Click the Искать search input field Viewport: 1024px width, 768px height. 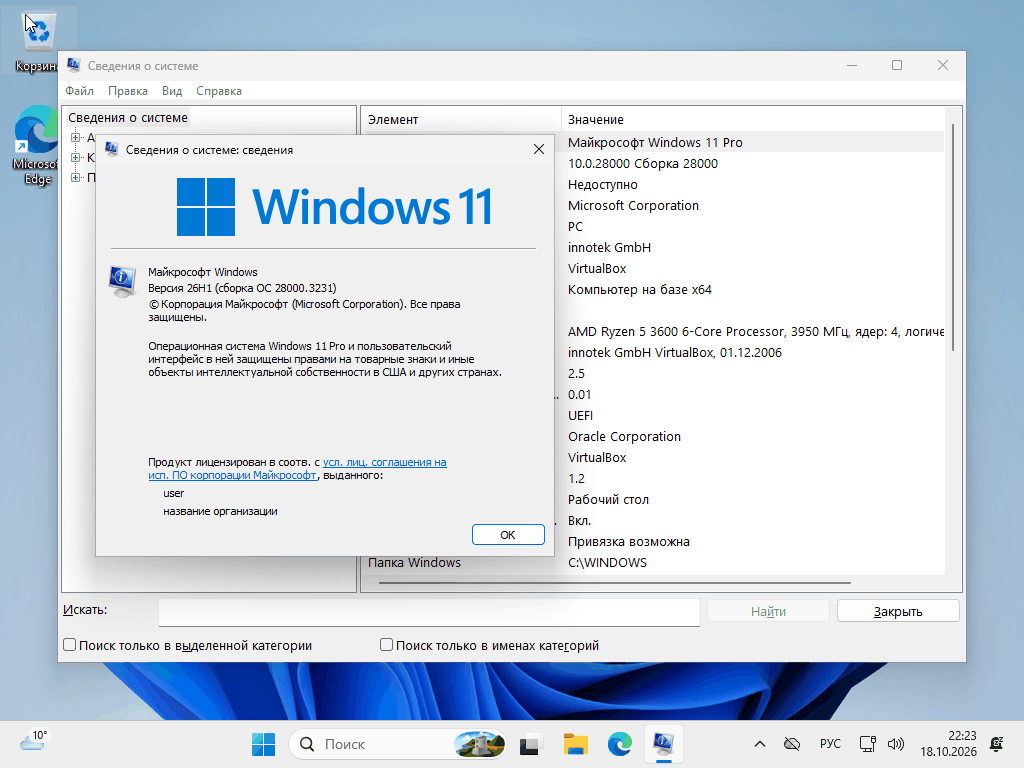pyautogui.click(x=429, y=612)
